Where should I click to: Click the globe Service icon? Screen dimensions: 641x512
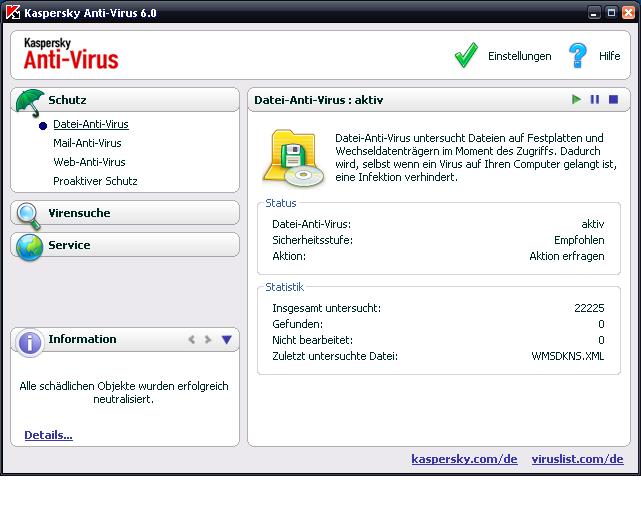click(29, 247)
